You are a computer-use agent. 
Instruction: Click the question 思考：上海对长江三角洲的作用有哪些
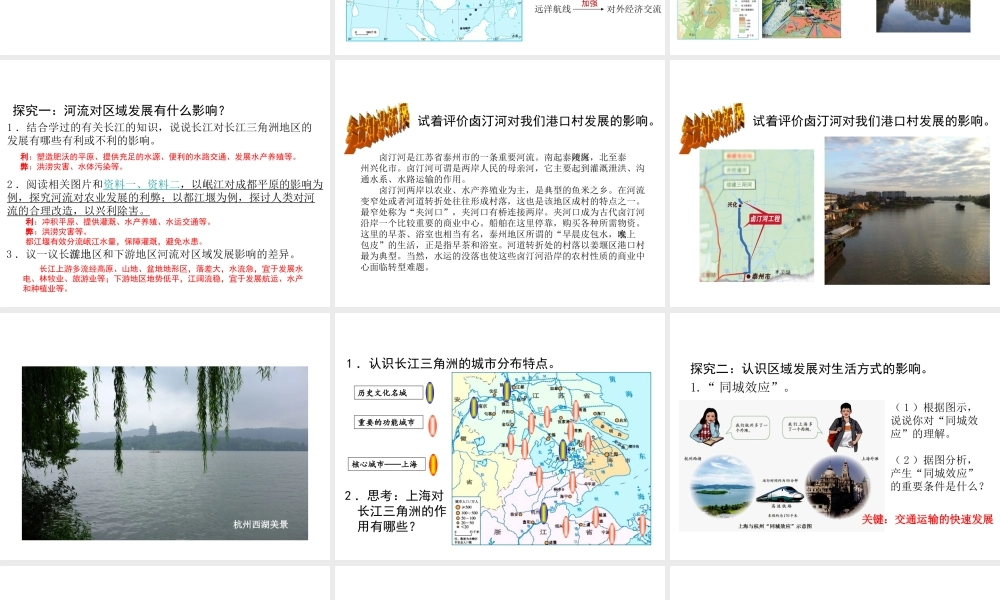(395, 511)
